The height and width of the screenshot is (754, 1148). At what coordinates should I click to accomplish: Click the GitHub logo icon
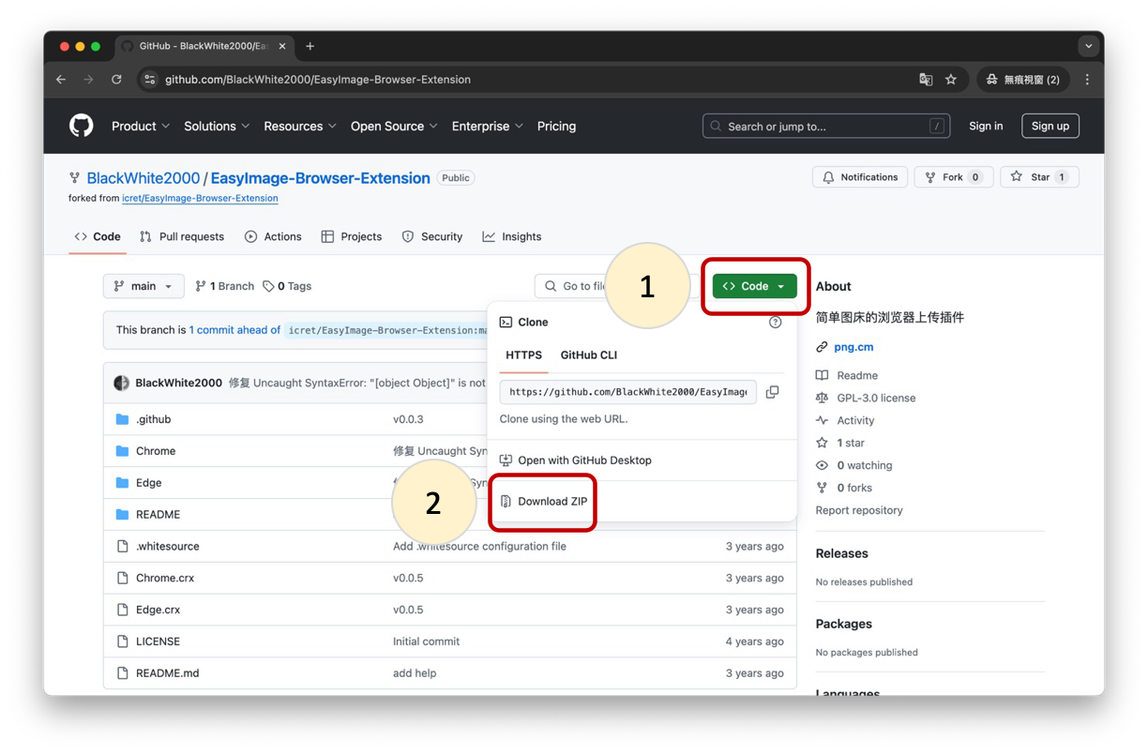[81, 126]
